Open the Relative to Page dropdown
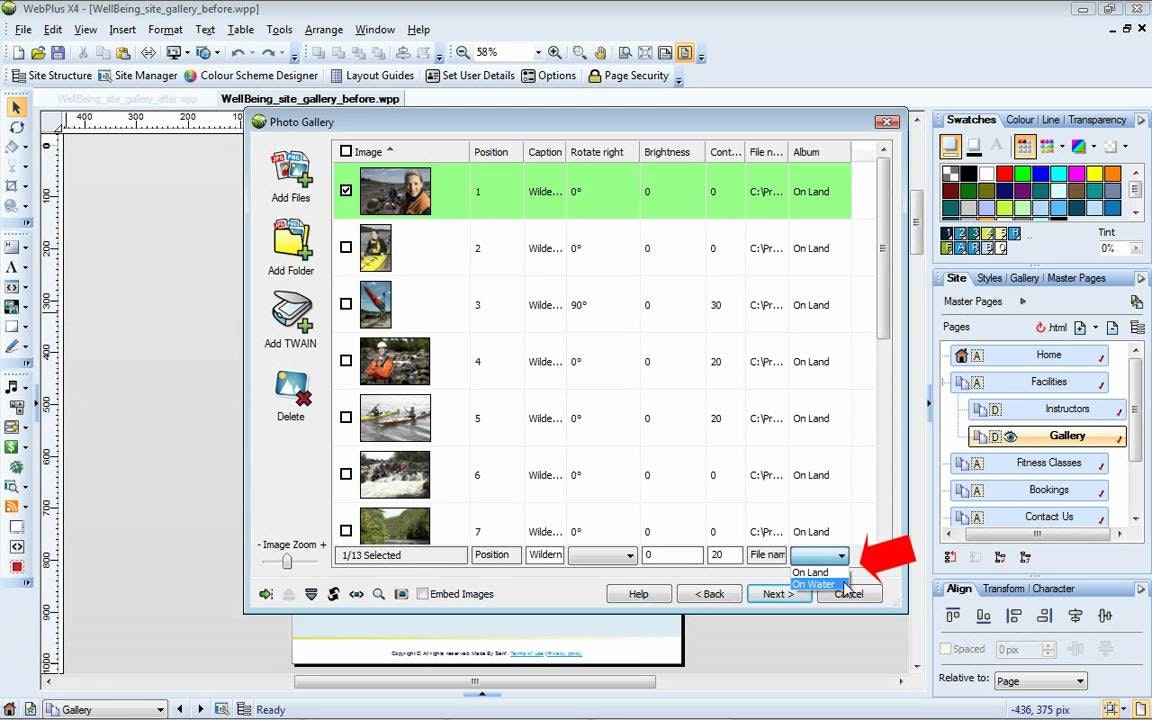1152x720 pixels. pyautogui.click(x=1040, y=681)
